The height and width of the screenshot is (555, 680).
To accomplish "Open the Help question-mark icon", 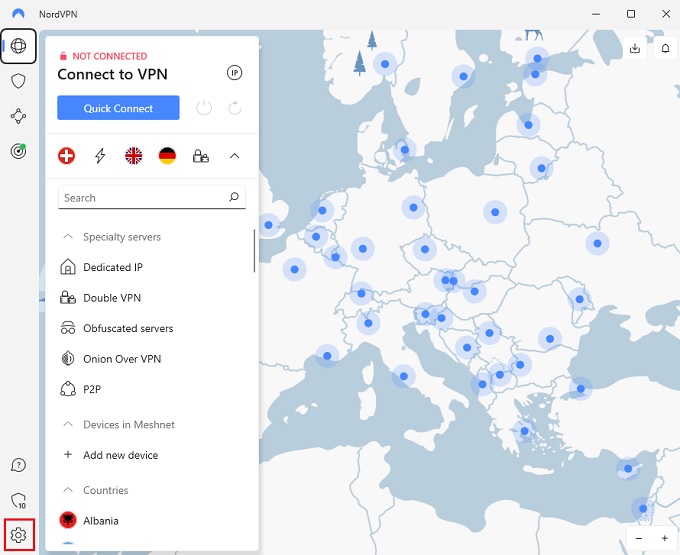I will [18, 465].
